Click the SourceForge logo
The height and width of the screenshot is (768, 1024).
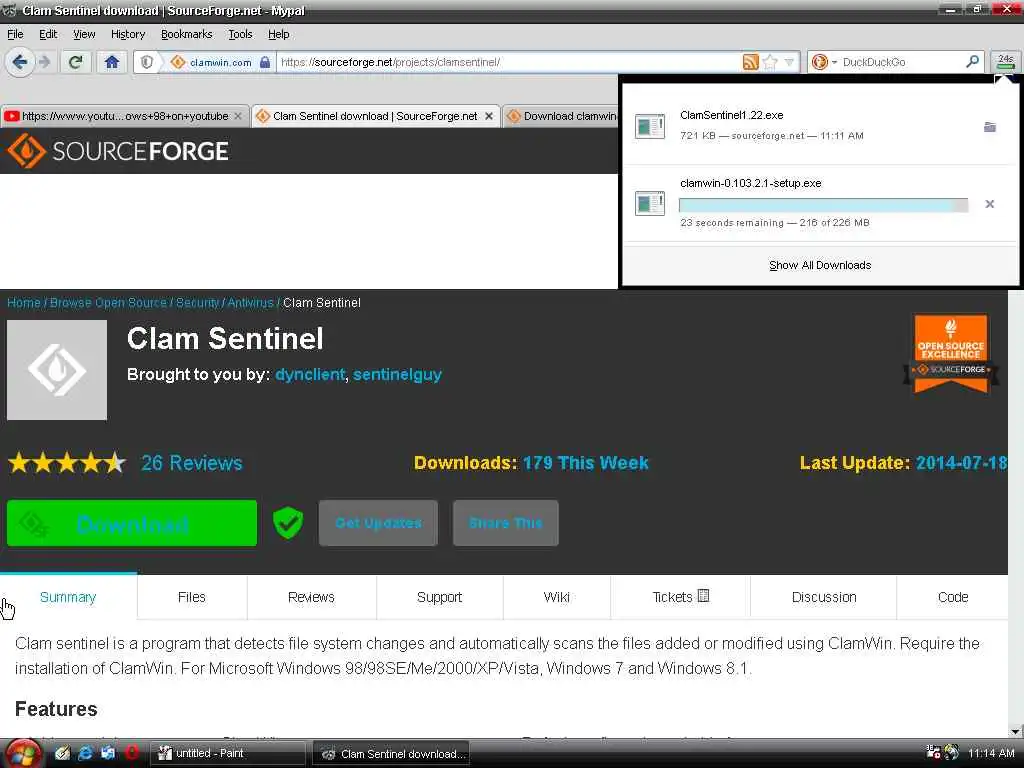click(x=118, y=151)
